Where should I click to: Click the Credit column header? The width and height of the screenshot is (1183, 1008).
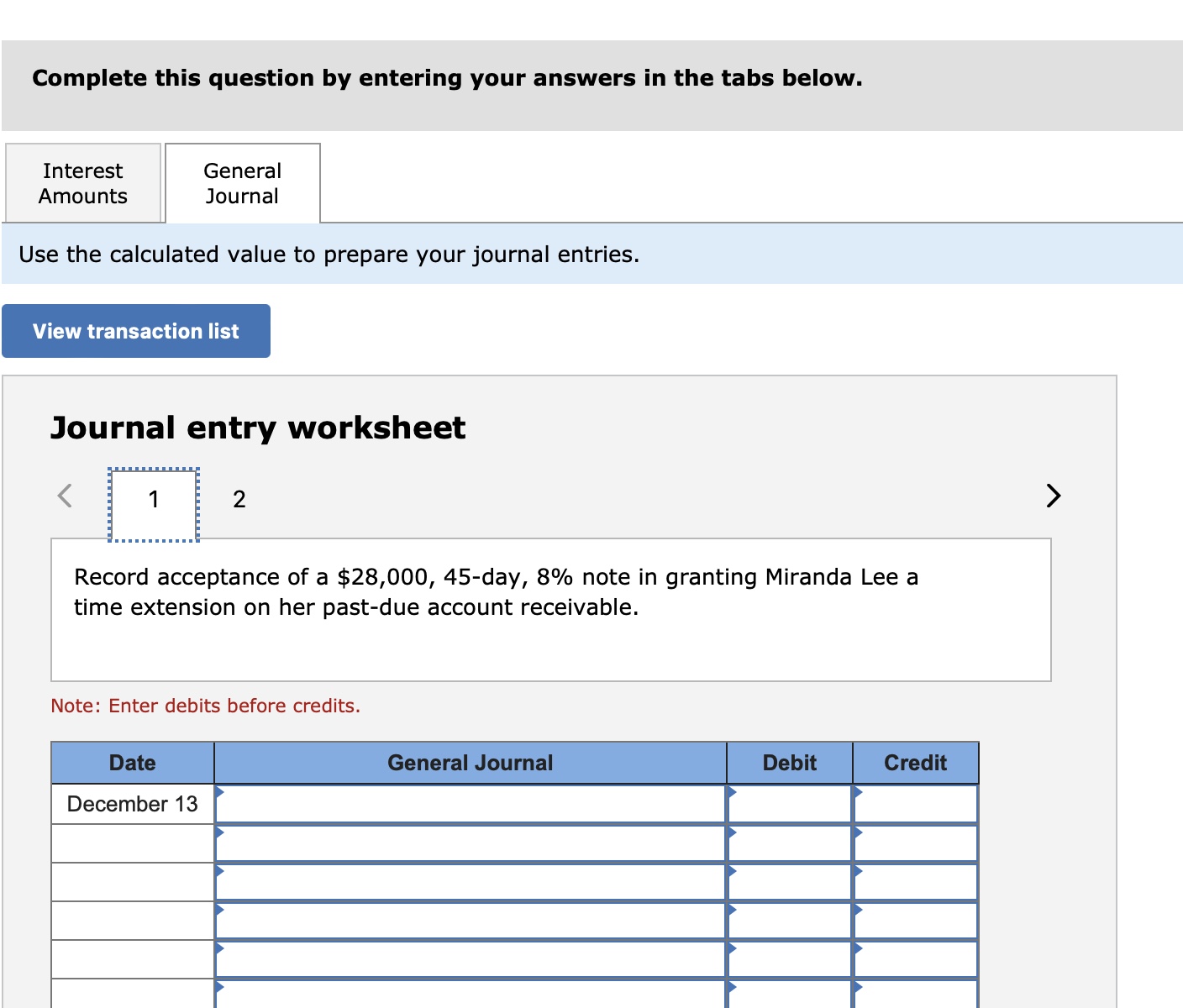[916, 763]
